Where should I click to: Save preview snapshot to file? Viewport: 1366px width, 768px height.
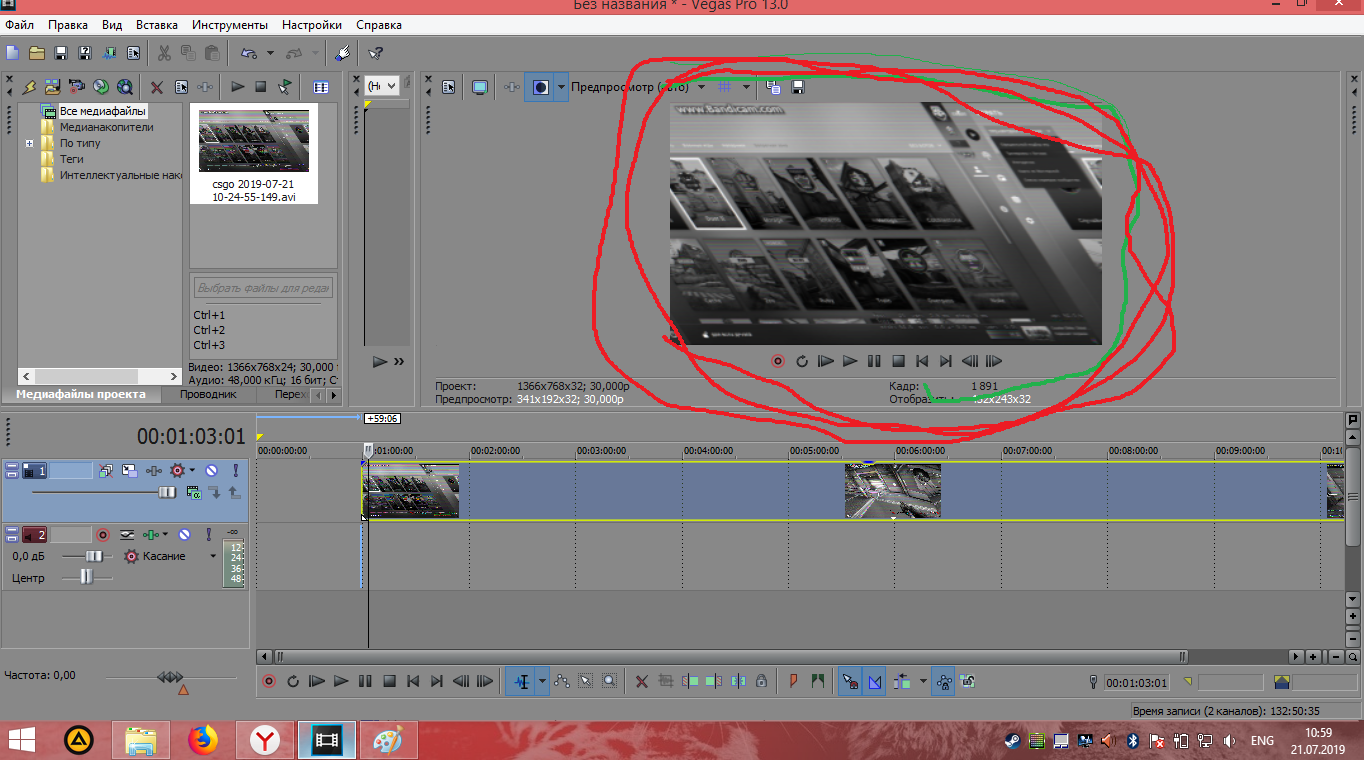pyautogui.click(x=797, y=87)
